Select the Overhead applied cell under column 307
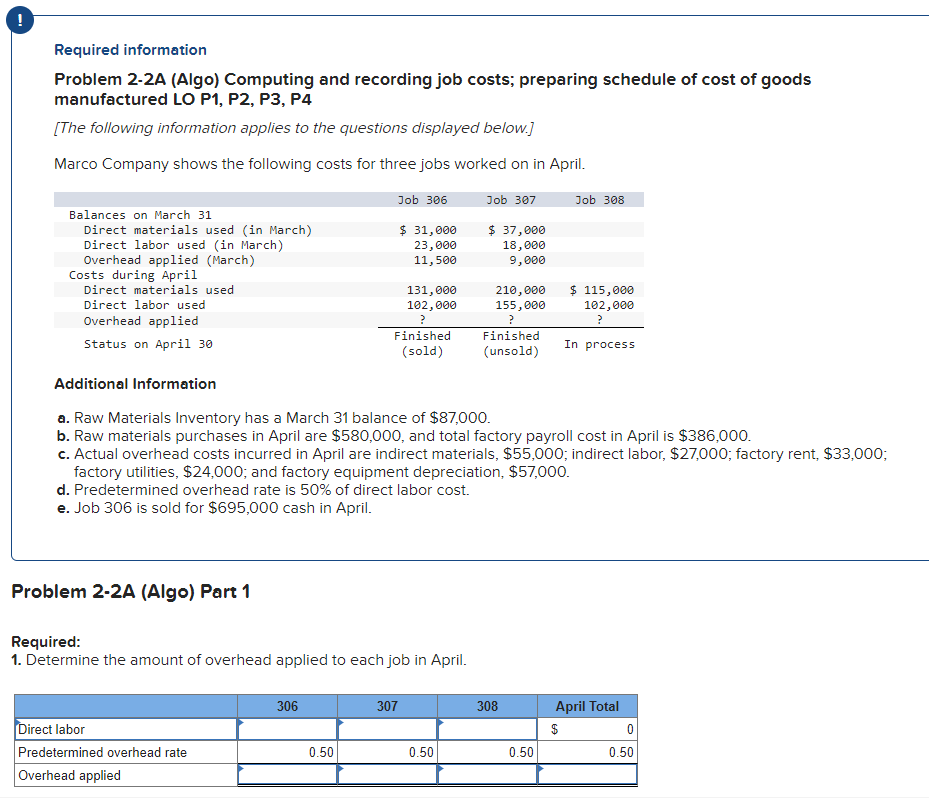 (x=390, y=775)
